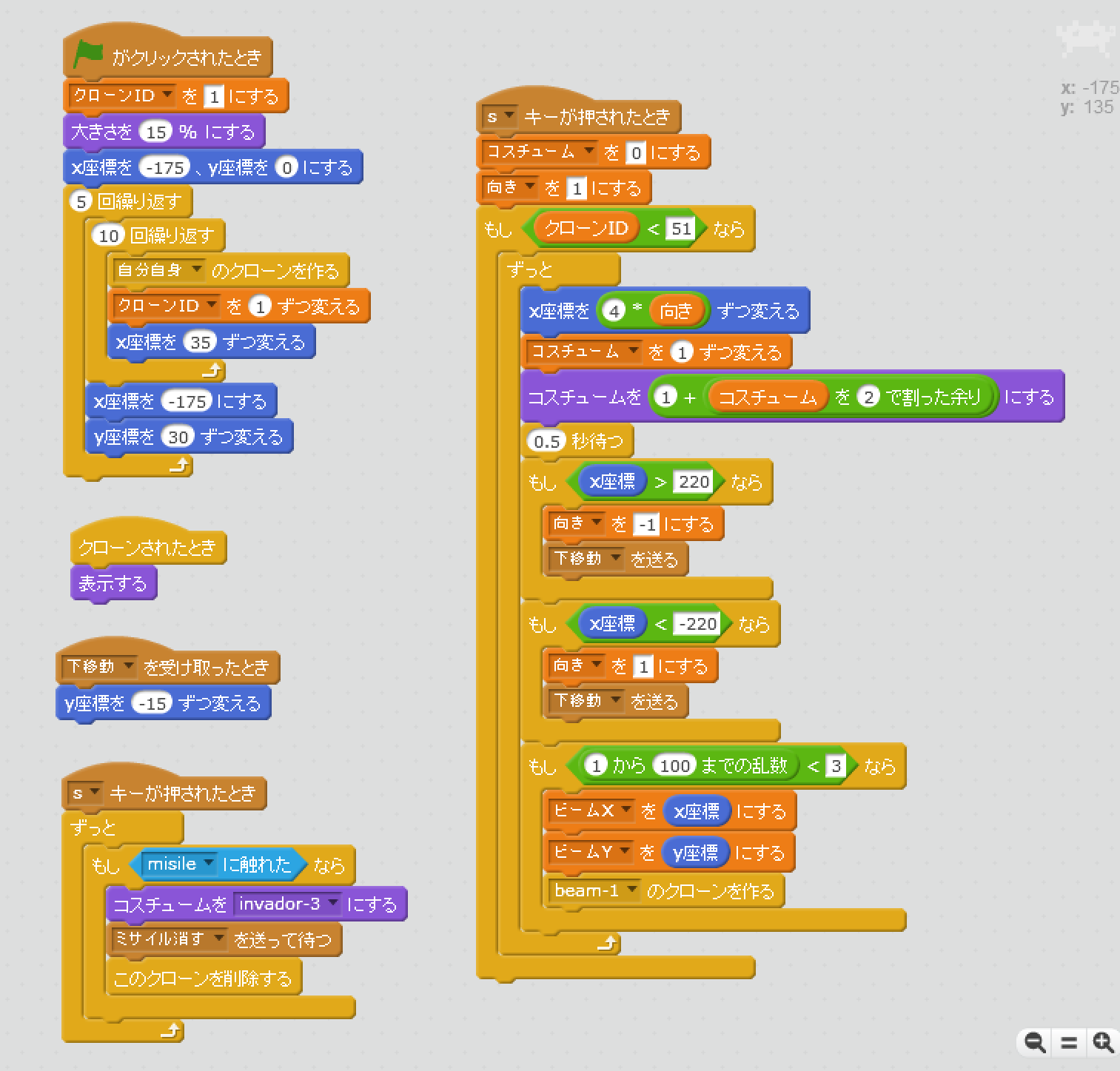Viewport: 1120px width, 1071px height.
Task: Click the reset zoom equals icon
Action: pos(1068,1042)
